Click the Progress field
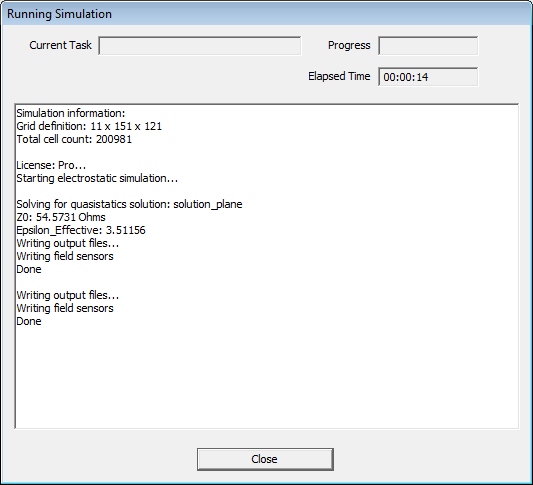The width and height of the screenshot is (533, 485). pyautogui.click(x=428, y=46)
